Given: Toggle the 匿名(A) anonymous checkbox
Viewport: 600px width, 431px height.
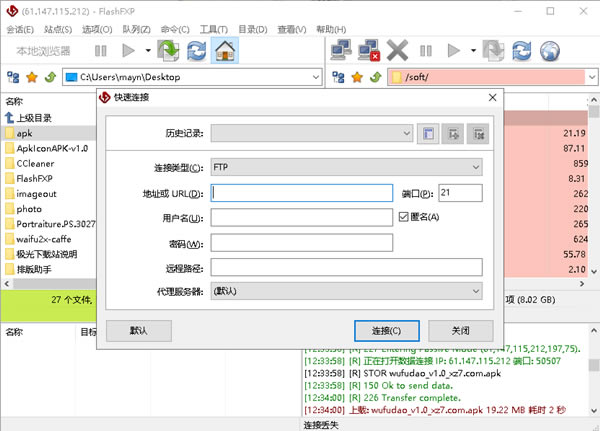Looking at the screenshot, I should pyautogui.click(x=404, y=217).
